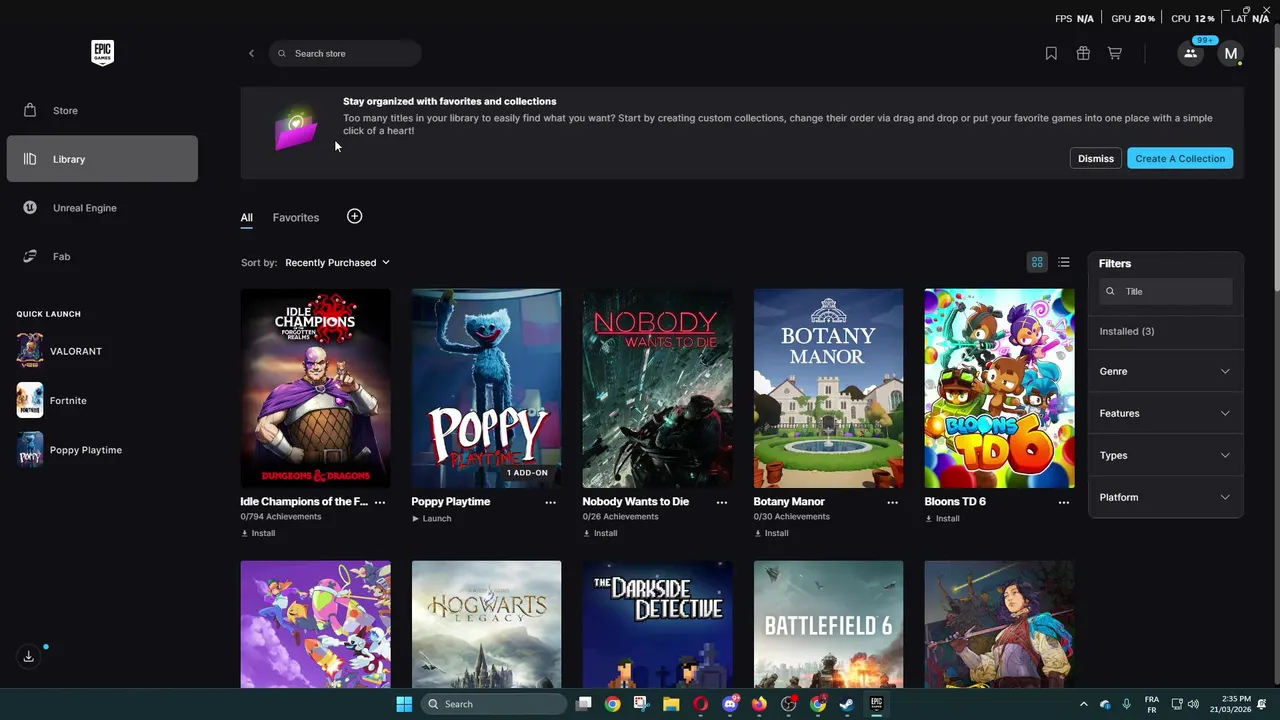Screen dimensions: 1280x720
Task: Open options menu for Idle Champions
Action: pos(380,502)
